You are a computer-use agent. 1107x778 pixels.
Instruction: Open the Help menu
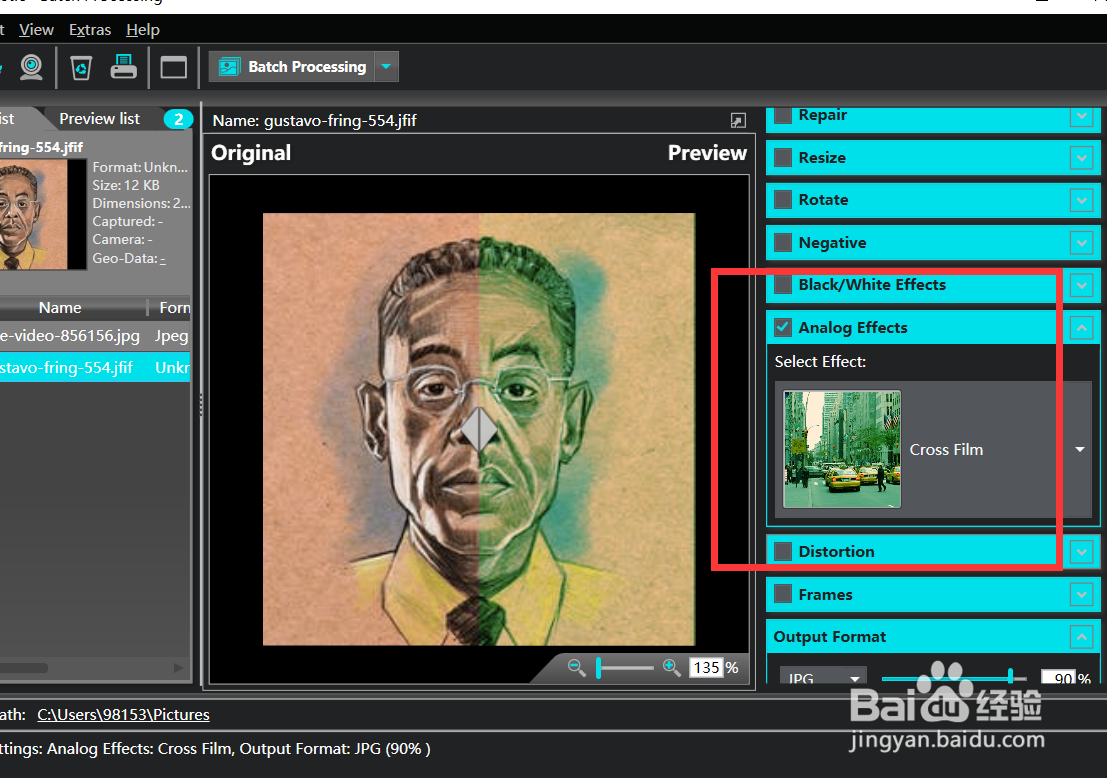pos(143,30)
